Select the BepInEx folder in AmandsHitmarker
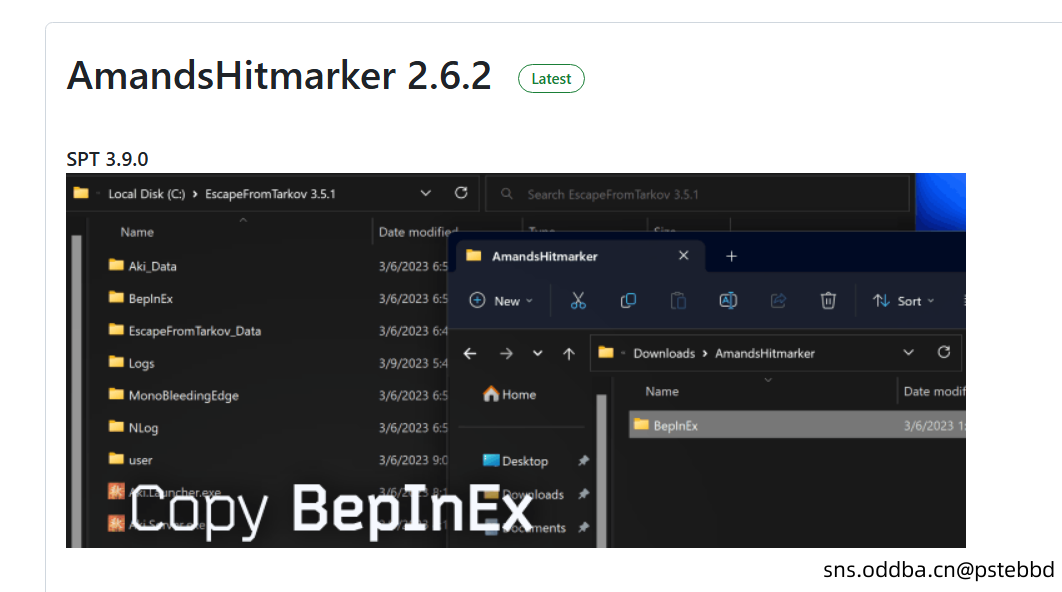This screenshot has height=592, width=1062. point(676,425)
